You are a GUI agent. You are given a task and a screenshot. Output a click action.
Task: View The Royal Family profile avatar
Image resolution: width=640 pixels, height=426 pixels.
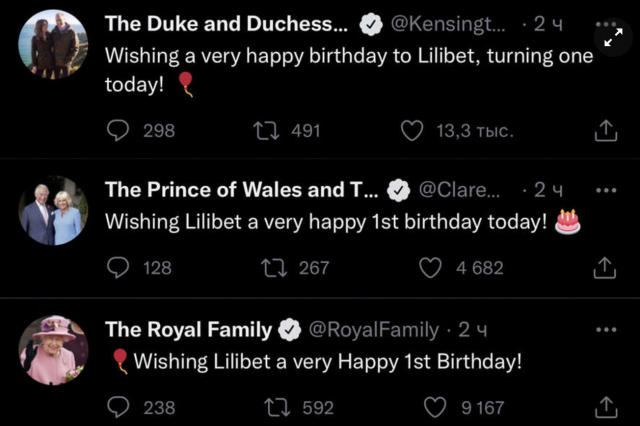(x=54, y=350)
